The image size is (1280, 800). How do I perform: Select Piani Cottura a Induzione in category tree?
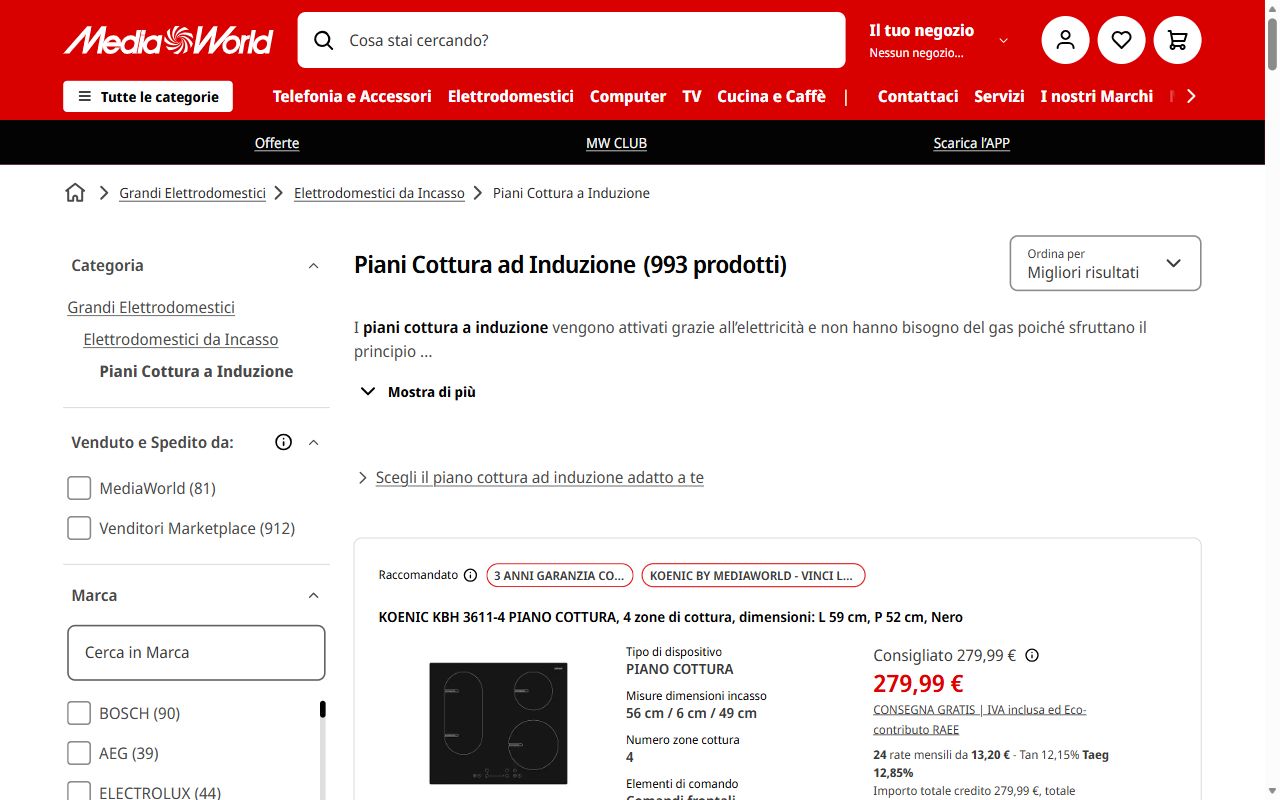pos(196,371)
